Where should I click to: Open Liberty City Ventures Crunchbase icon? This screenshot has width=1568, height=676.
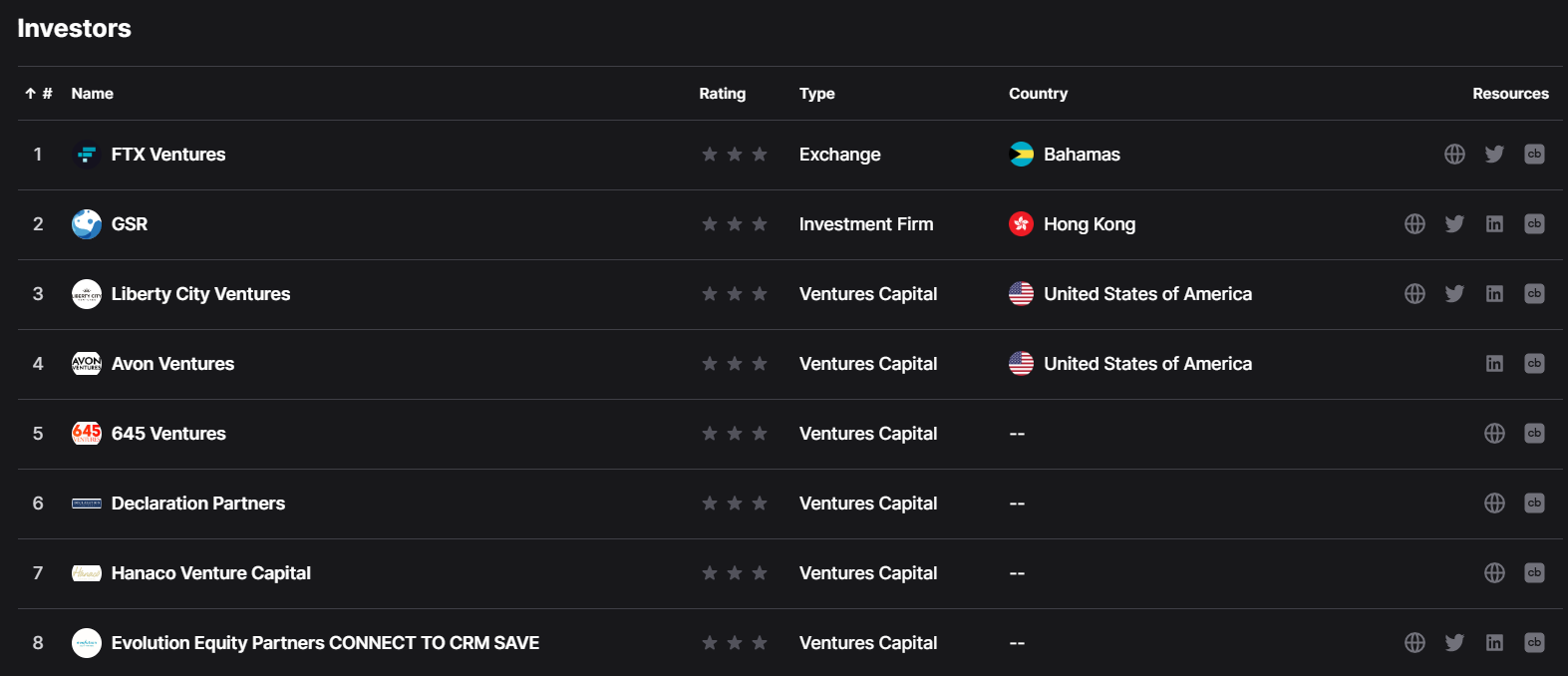[1534, 294]
